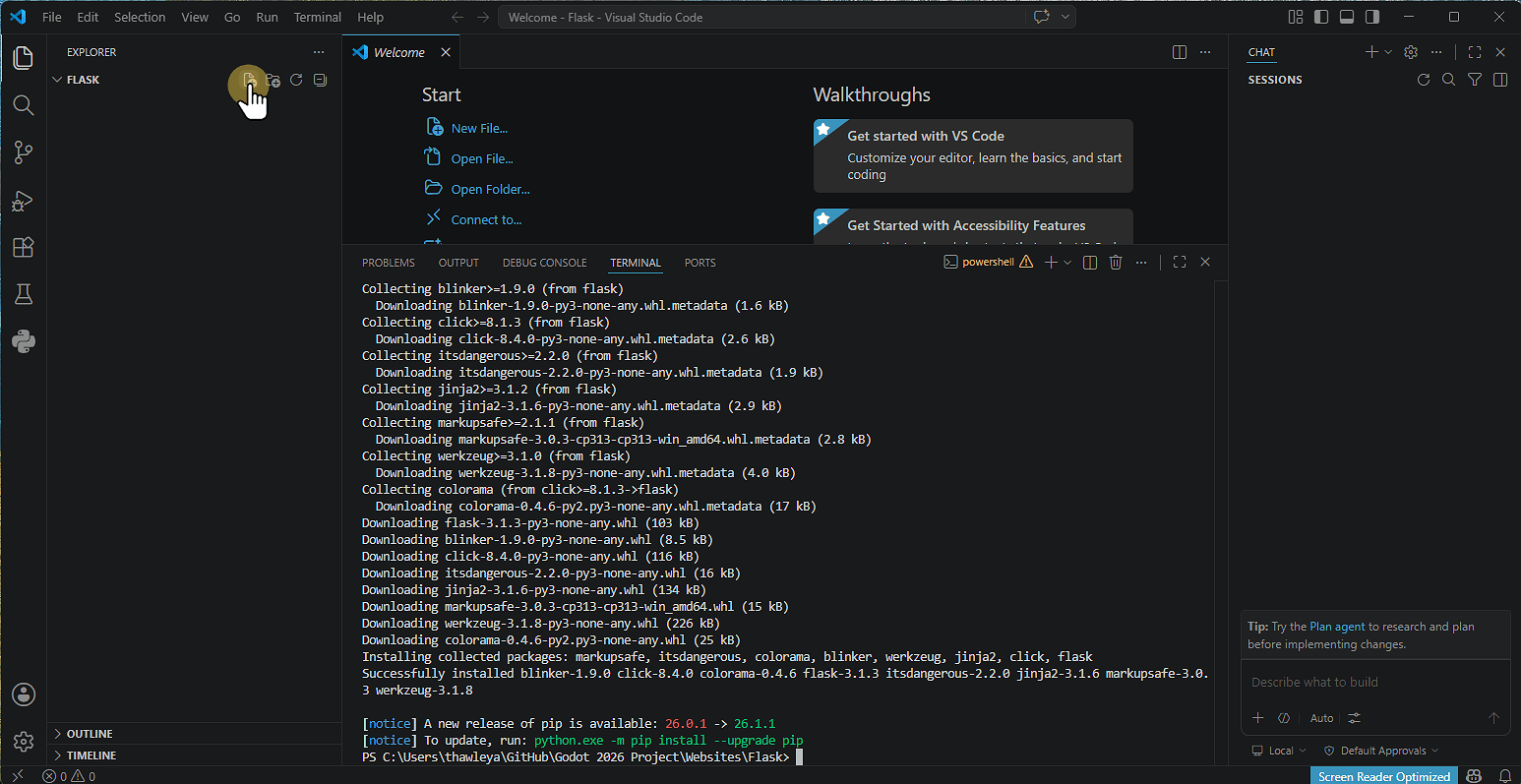Screen dimensions: 1521x784
Task: Close the terminal panel
Action: [1205, 263]
